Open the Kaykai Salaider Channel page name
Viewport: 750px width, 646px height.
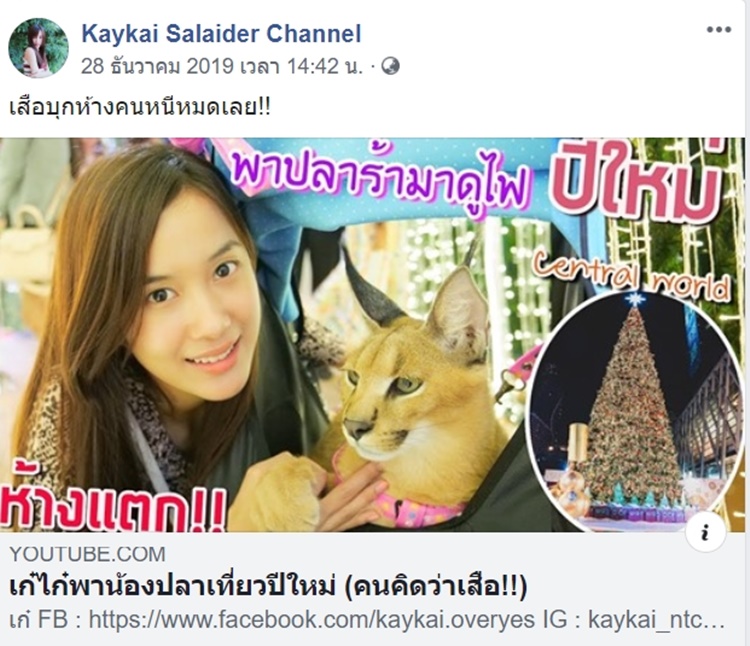point(221,33)
